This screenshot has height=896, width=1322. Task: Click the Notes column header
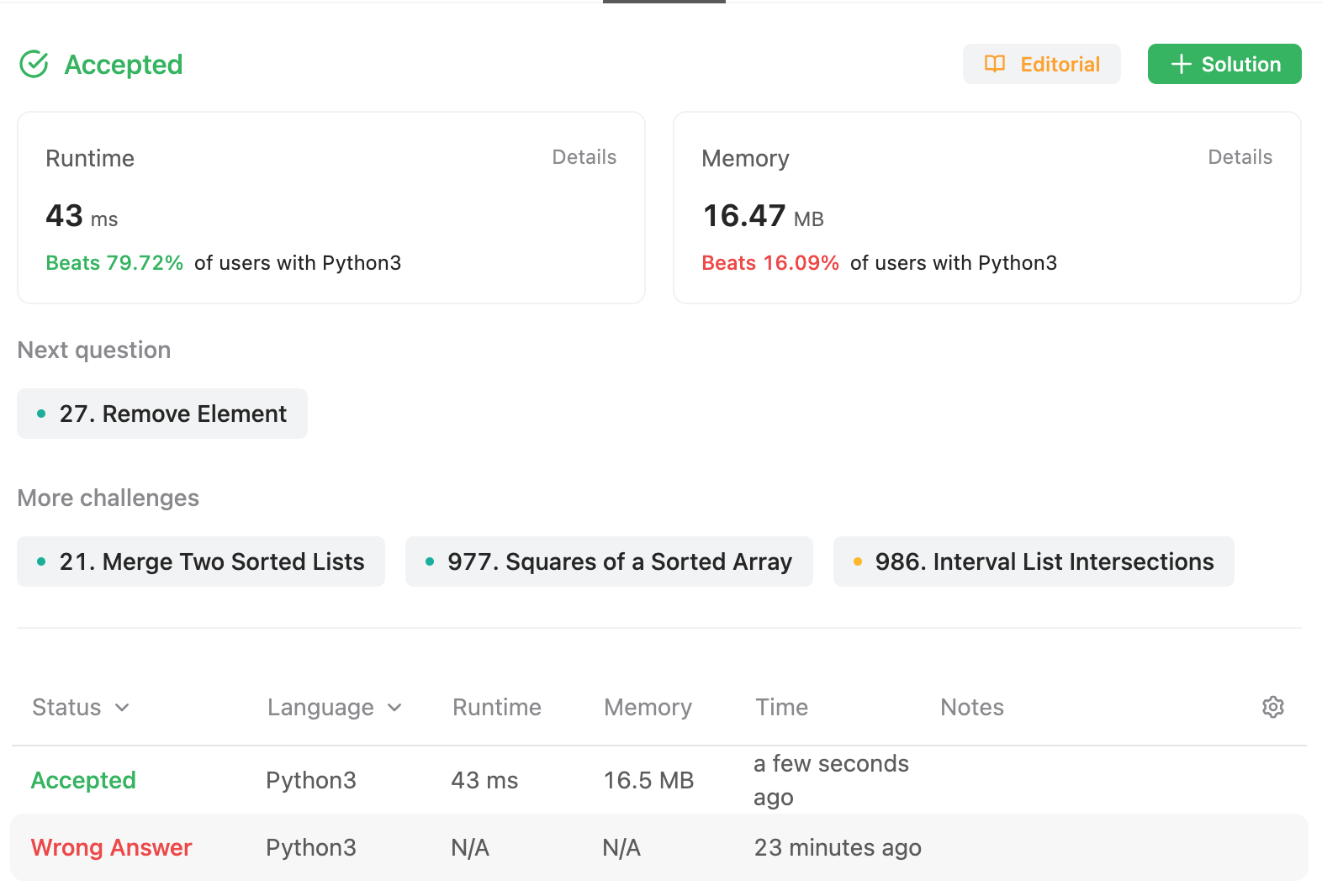(x=971, y=707)
